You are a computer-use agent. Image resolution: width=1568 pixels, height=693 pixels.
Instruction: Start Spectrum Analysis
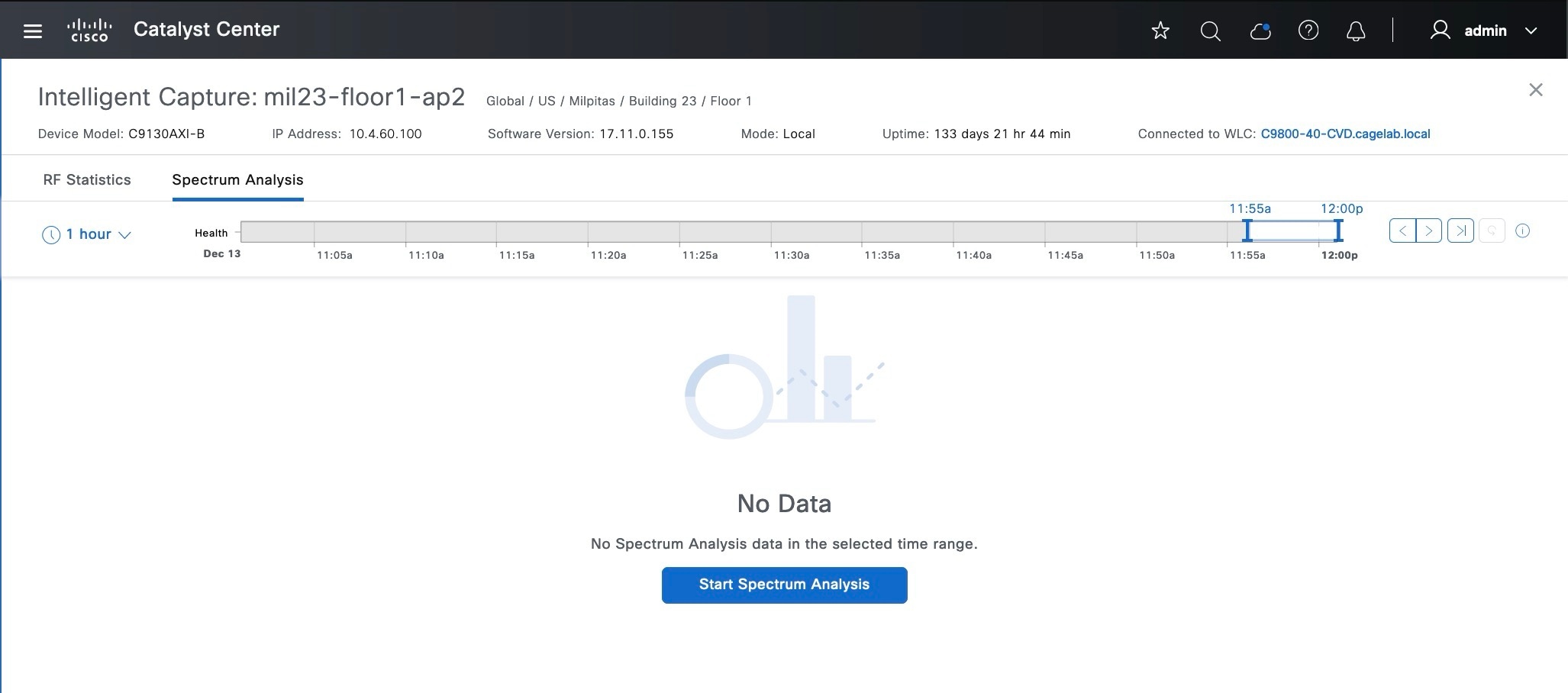tap(784, 585)
